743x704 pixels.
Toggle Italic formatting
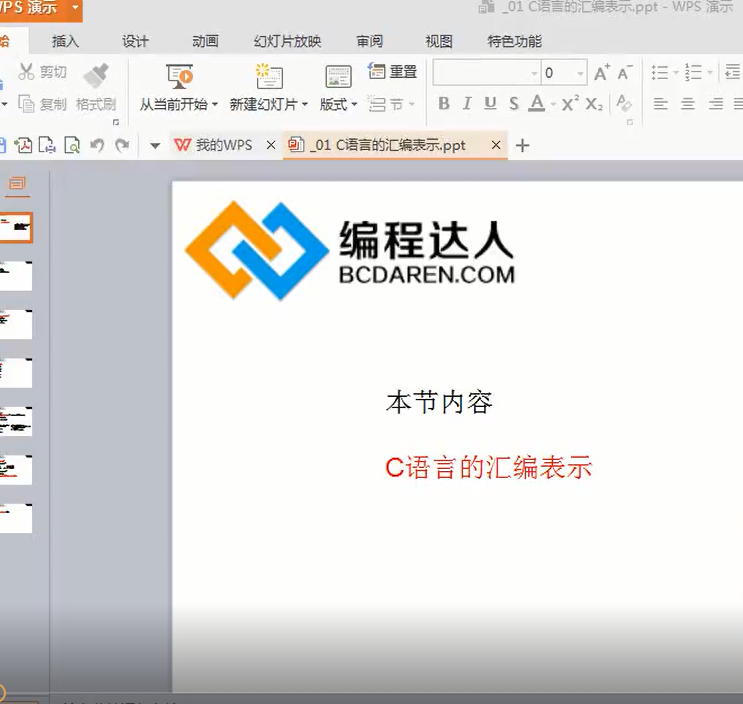pyautogui.click(x=467, y=103)
